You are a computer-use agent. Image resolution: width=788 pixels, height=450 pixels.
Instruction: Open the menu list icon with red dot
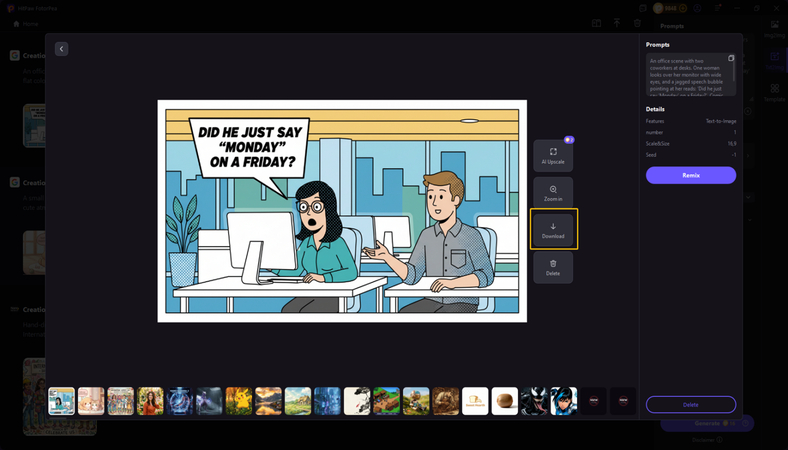(718, 8)
